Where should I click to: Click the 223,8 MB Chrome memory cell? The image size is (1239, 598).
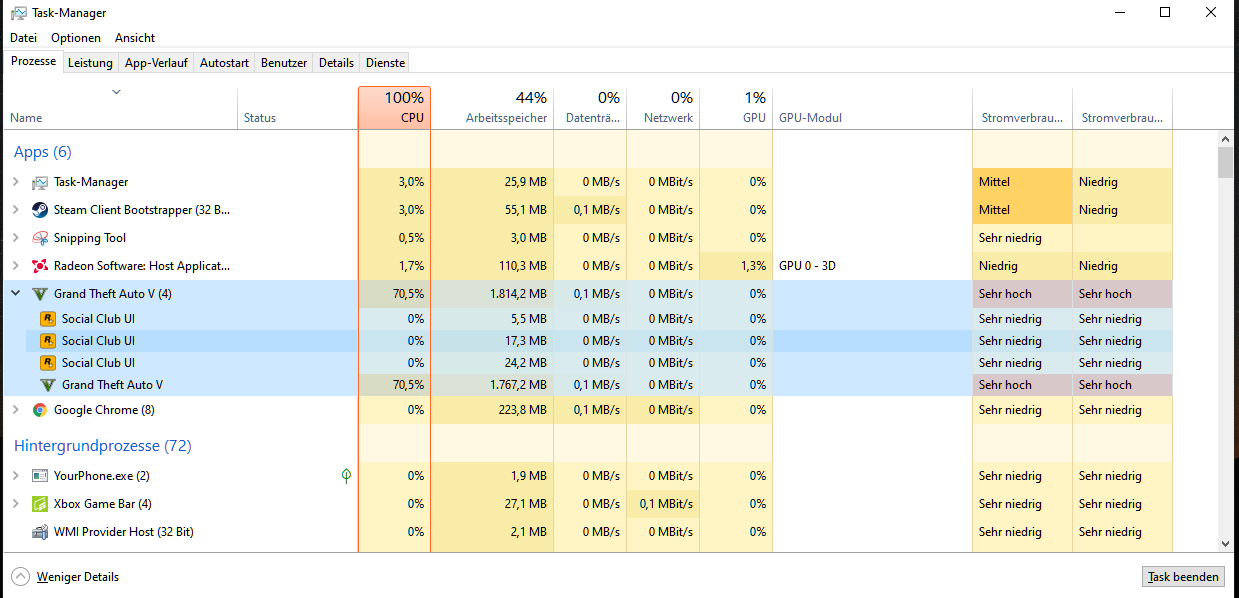[x=492, y=410]
